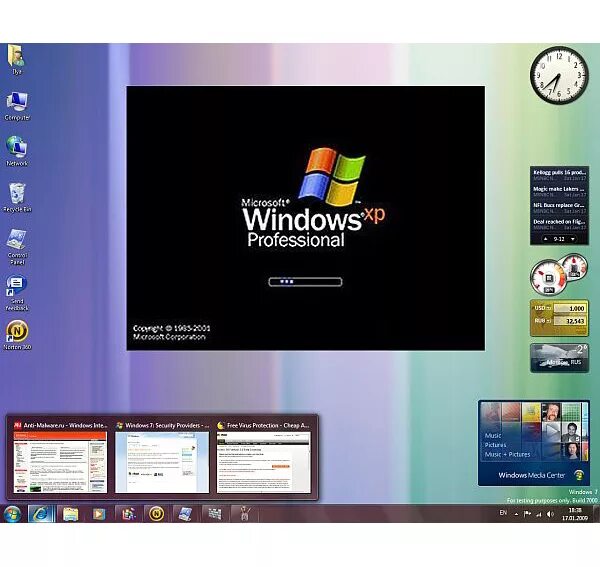Image resolution: width=600 pixels, height=567 pixels.
Task: Open the USD currency selector
Action: pos(543,308)
